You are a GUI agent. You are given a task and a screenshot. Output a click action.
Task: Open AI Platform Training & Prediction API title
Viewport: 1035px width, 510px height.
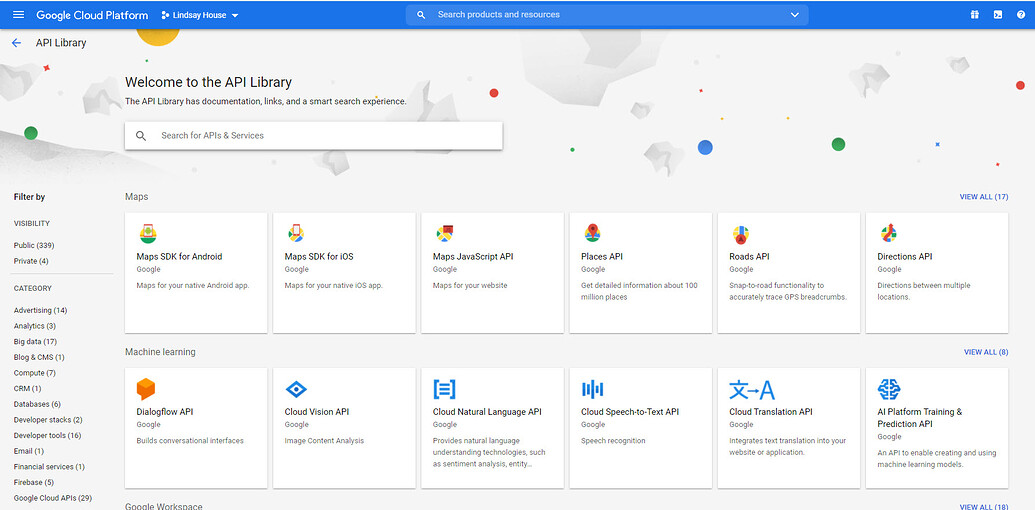[919, 418]
